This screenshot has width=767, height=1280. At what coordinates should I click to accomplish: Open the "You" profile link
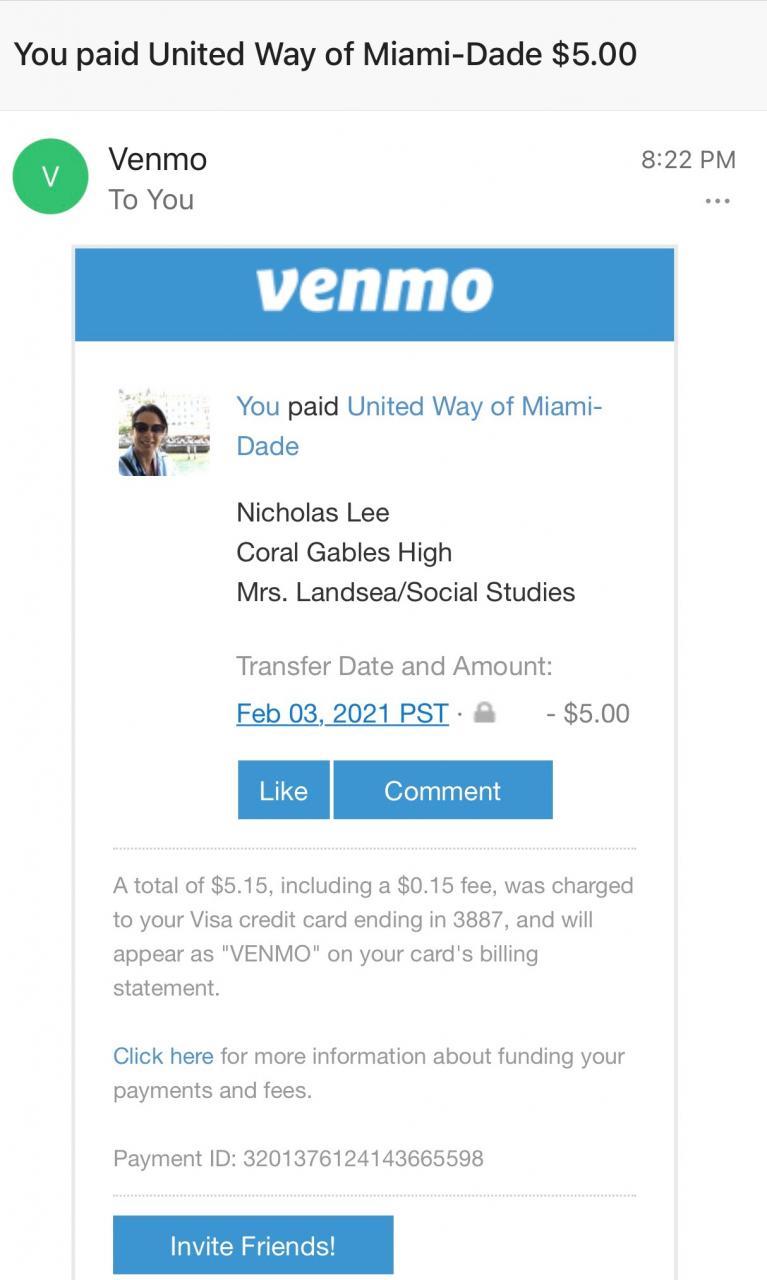[258, 406]
